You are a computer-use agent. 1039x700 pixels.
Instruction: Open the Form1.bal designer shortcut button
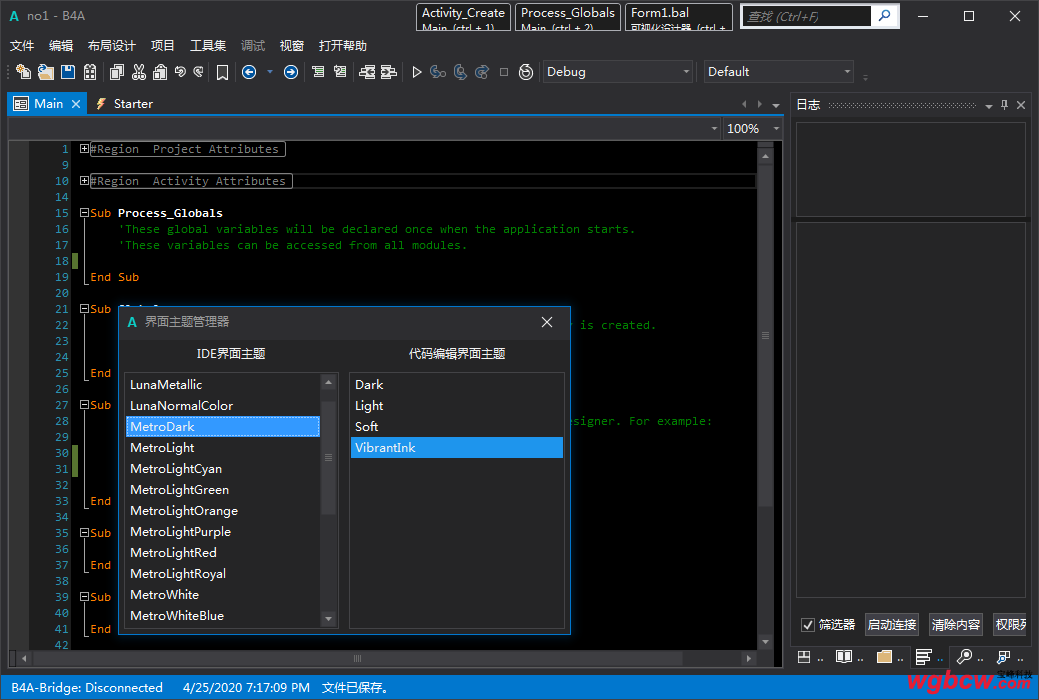point(679,17)
